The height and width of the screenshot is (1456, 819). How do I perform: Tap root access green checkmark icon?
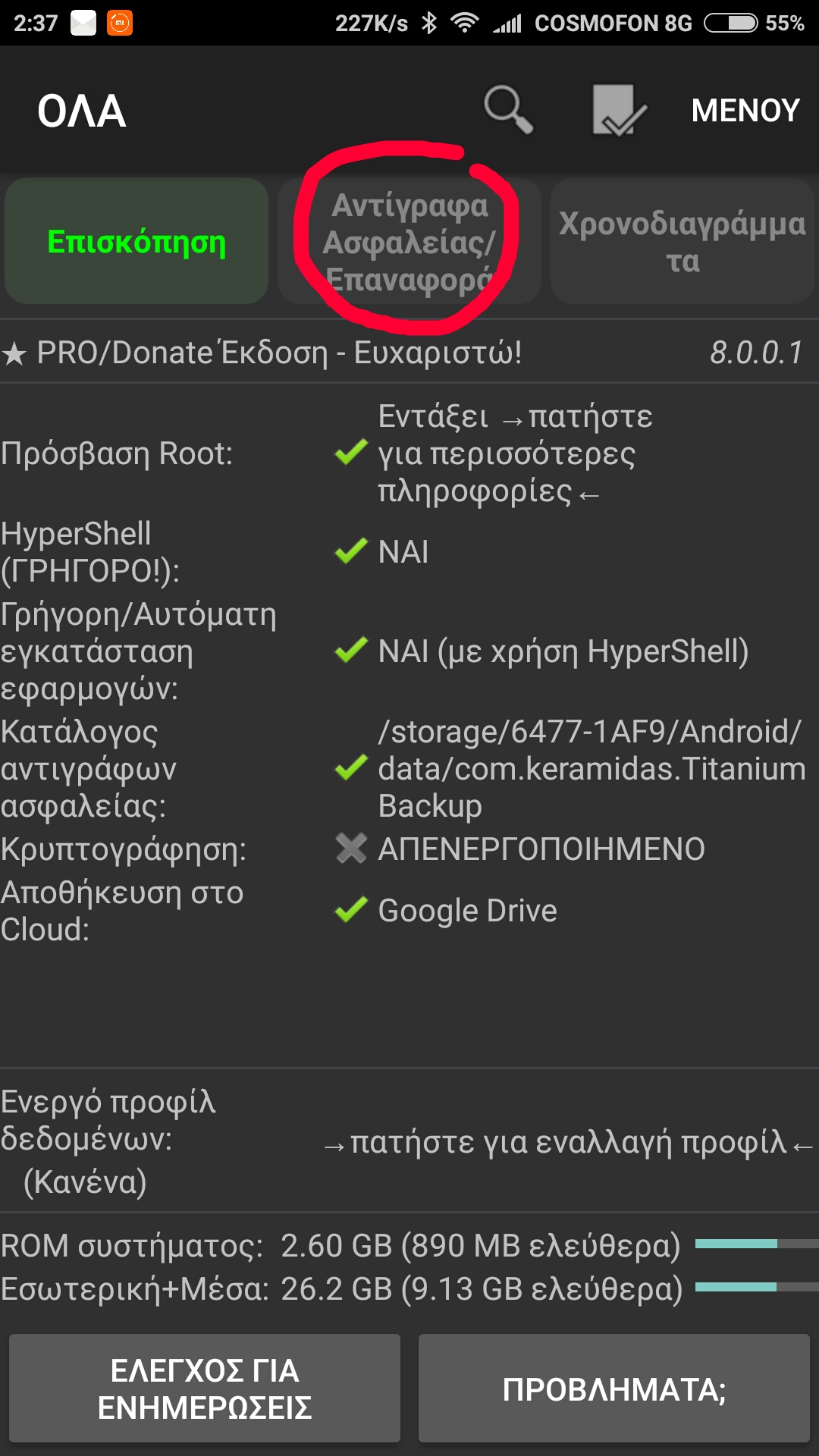click(351, 453)
